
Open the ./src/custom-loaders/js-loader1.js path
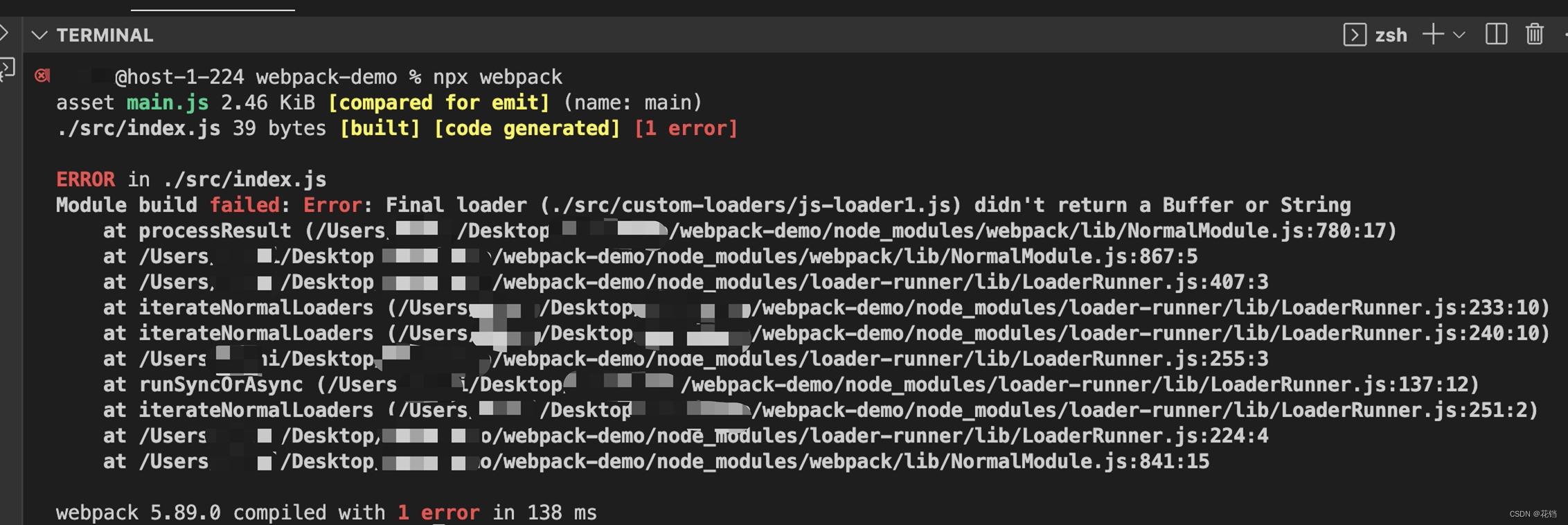pyautogui.click(x=750, y=205)
